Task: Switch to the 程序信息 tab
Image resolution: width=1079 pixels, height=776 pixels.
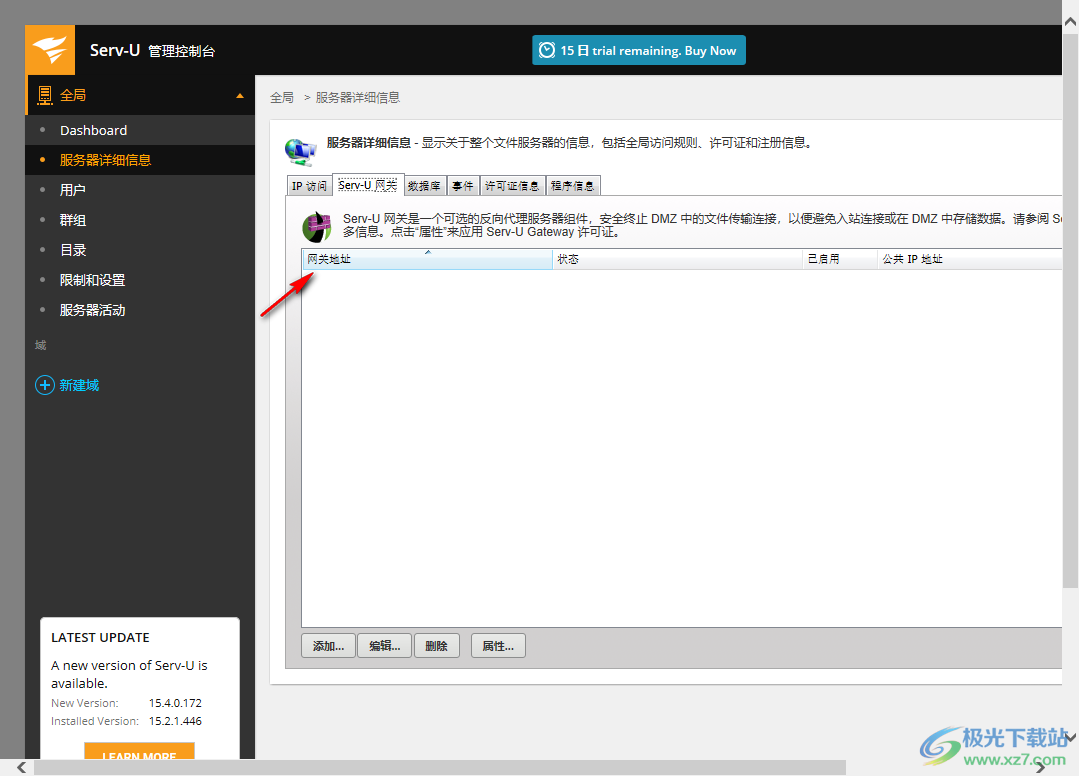Action: [573, 186]
